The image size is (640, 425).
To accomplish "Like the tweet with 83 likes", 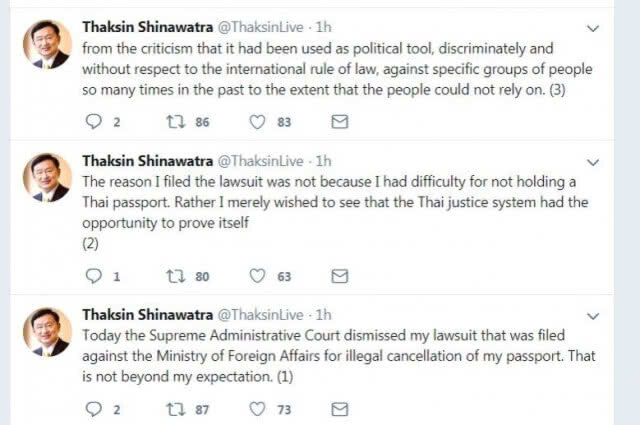I will coord(257,122).
